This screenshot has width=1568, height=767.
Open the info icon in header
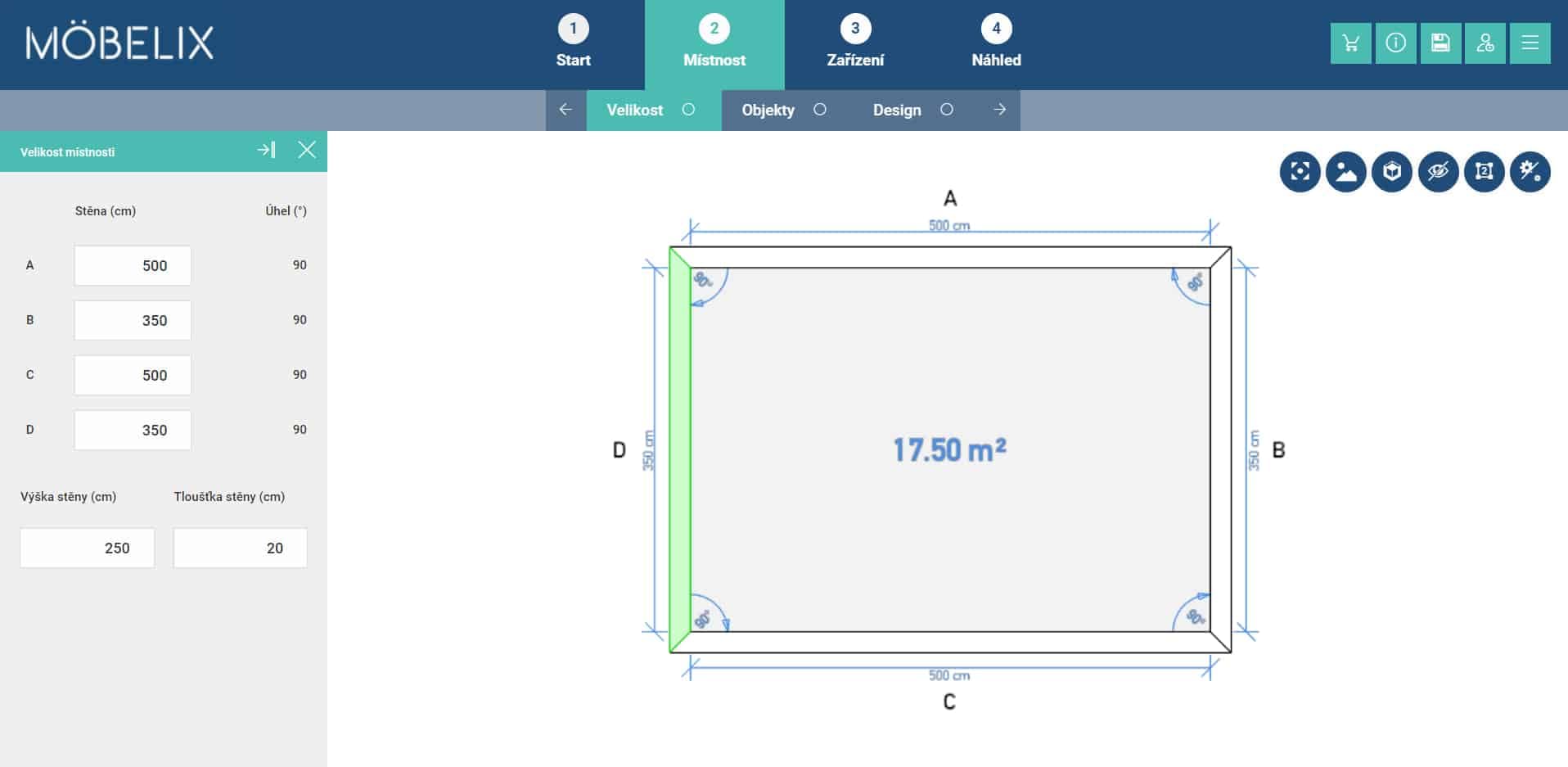pyautogui.click(x=1395, y=43)
